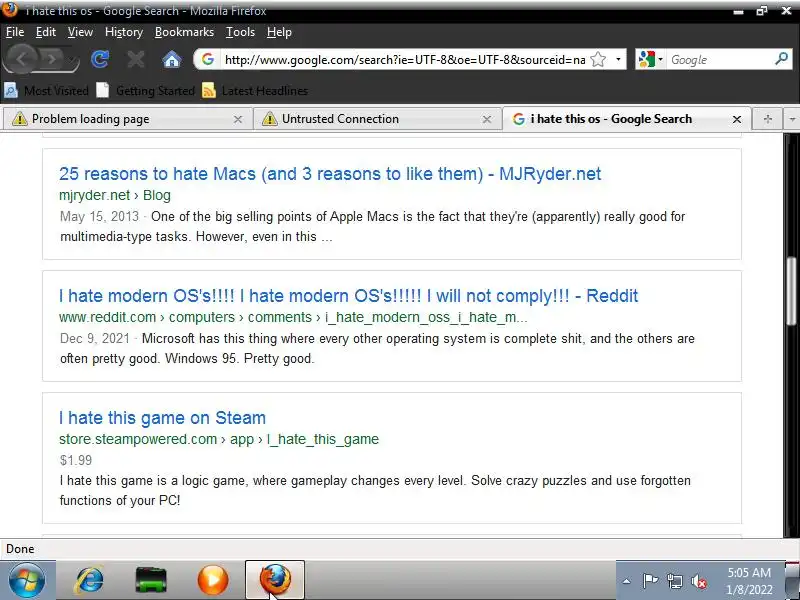
Task: Click the magnifier search button in the search box
Action: coord(781,59)
